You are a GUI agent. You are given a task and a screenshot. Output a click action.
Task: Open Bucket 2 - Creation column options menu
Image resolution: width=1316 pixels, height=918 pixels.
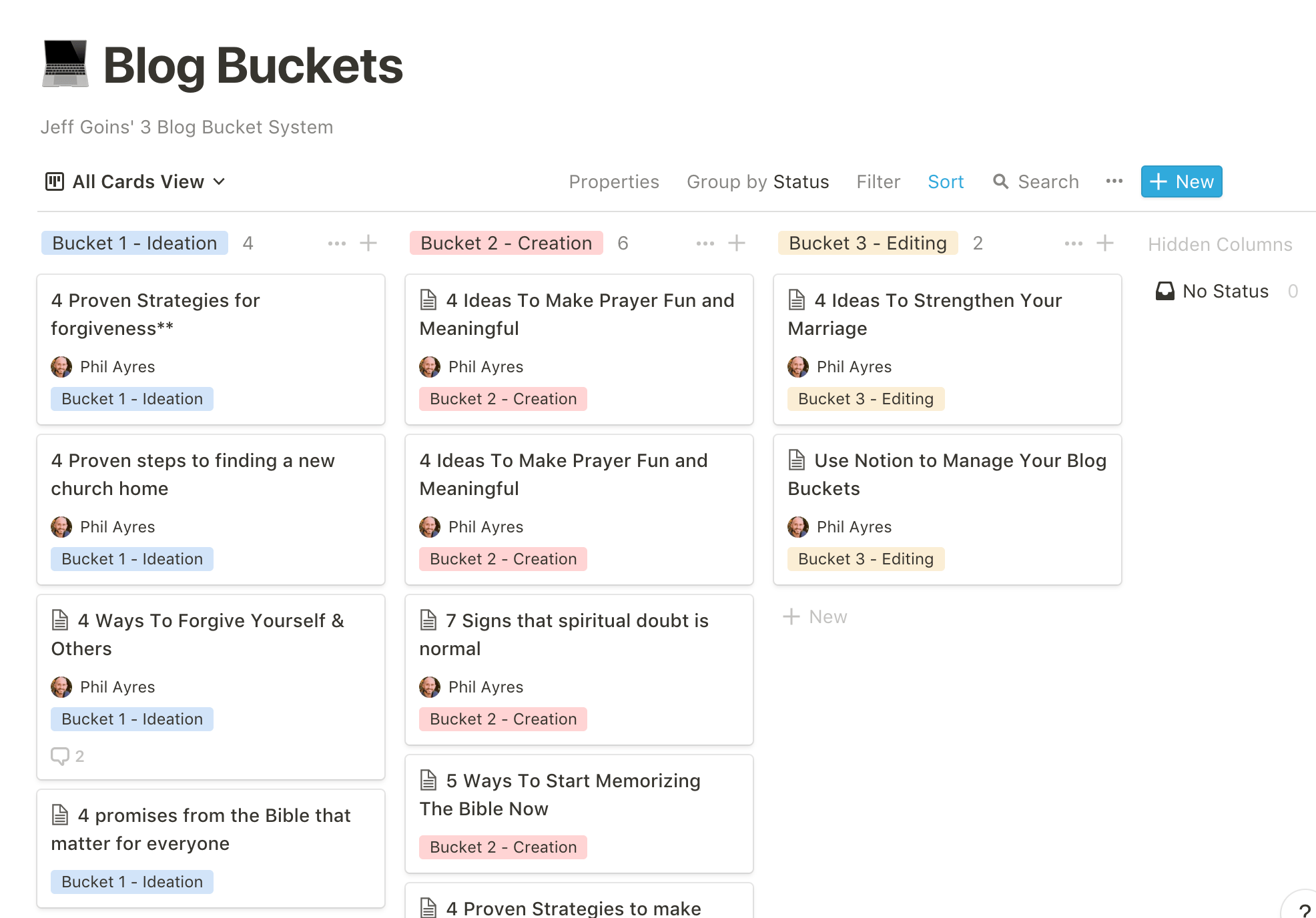(705, 243)
